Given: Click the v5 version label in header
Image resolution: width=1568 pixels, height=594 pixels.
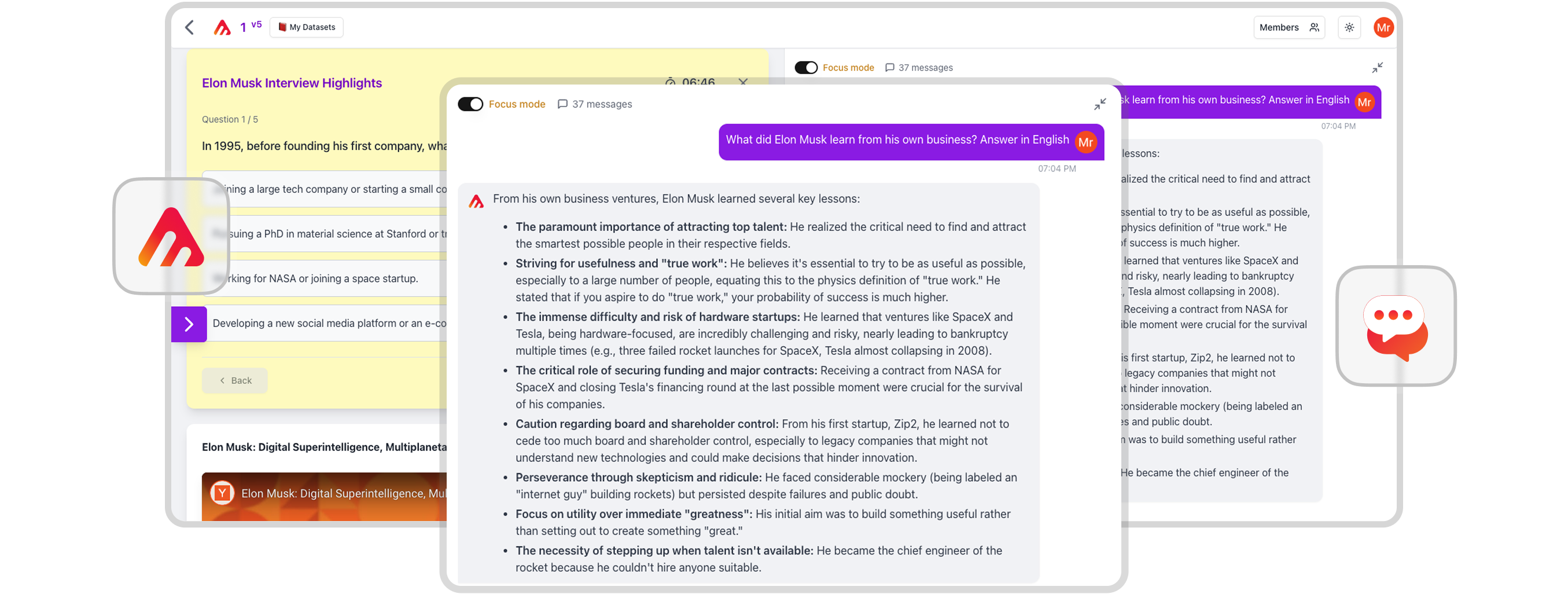Looking at the screenshot, I should [x=256, y=24].
